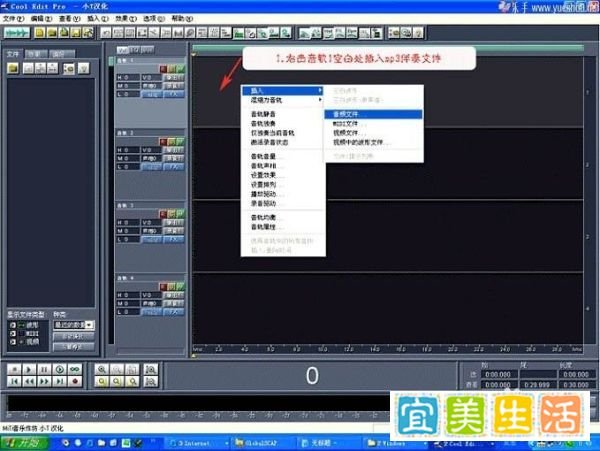The image size is (600, 451).
Task: Click the circled Play to End button
Action: click(59, 369)
